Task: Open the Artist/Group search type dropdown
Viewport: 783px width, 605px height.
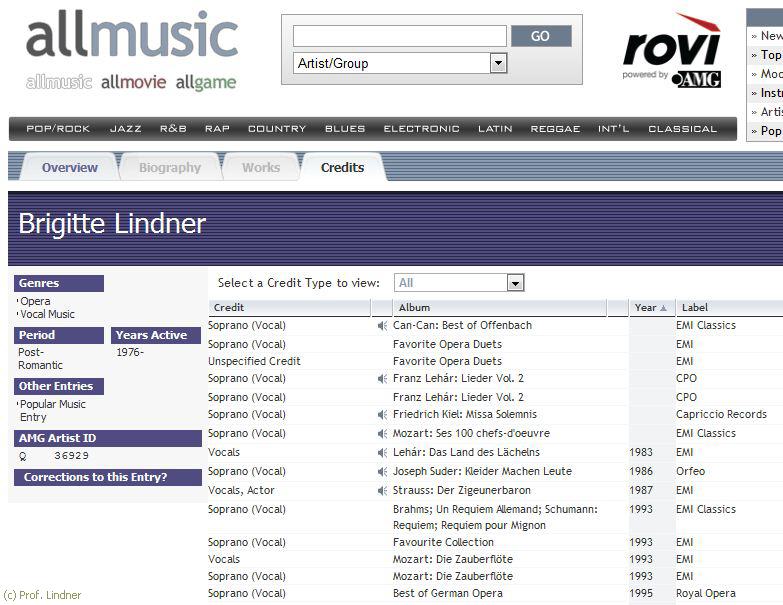Action: 498,63
